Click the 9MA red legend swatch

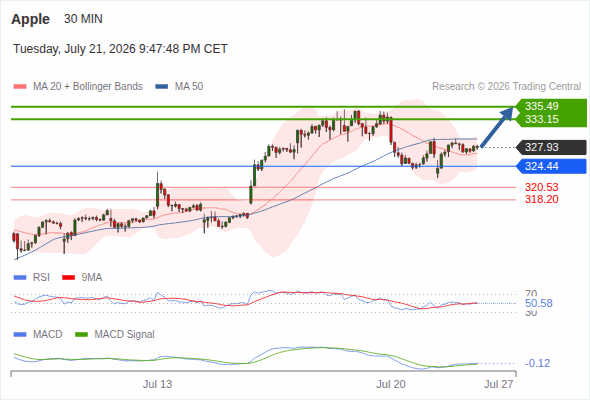coord(68,278)
